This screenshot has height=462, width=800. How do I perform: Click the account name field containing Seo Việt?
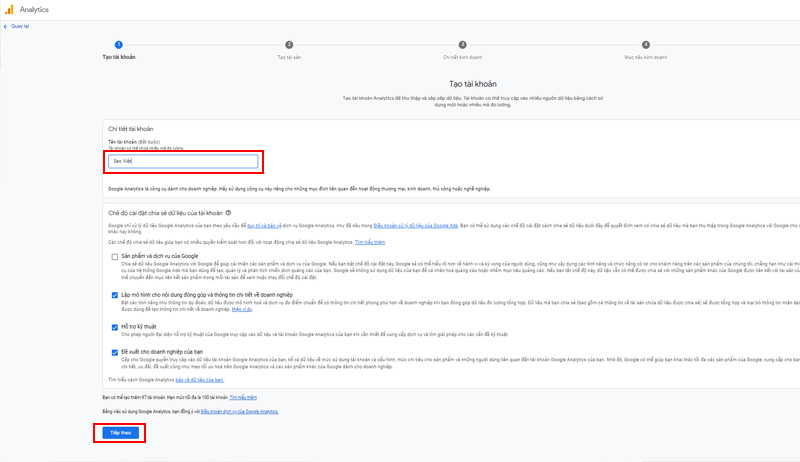[184, 160]
